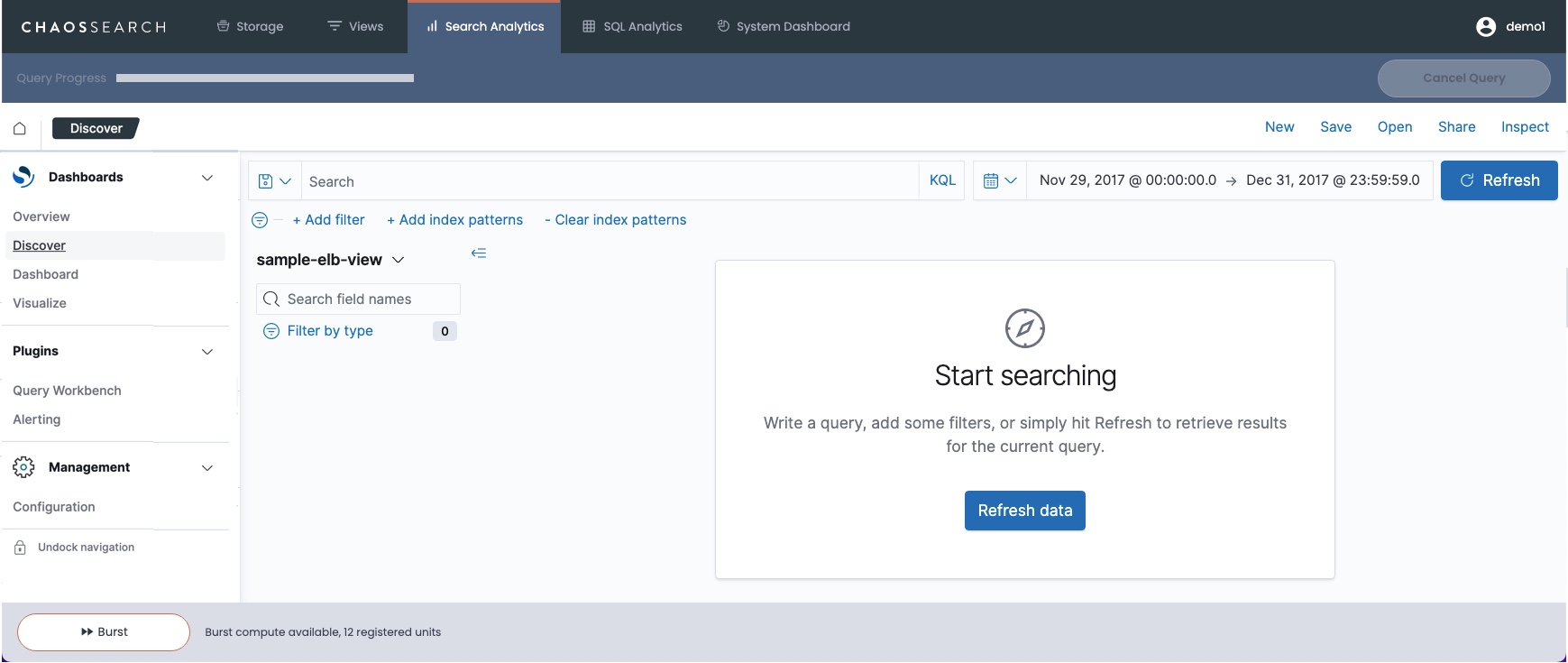1568x663 pixels.
Task: Click the Start searching heading
Action: pos(1025,375)
